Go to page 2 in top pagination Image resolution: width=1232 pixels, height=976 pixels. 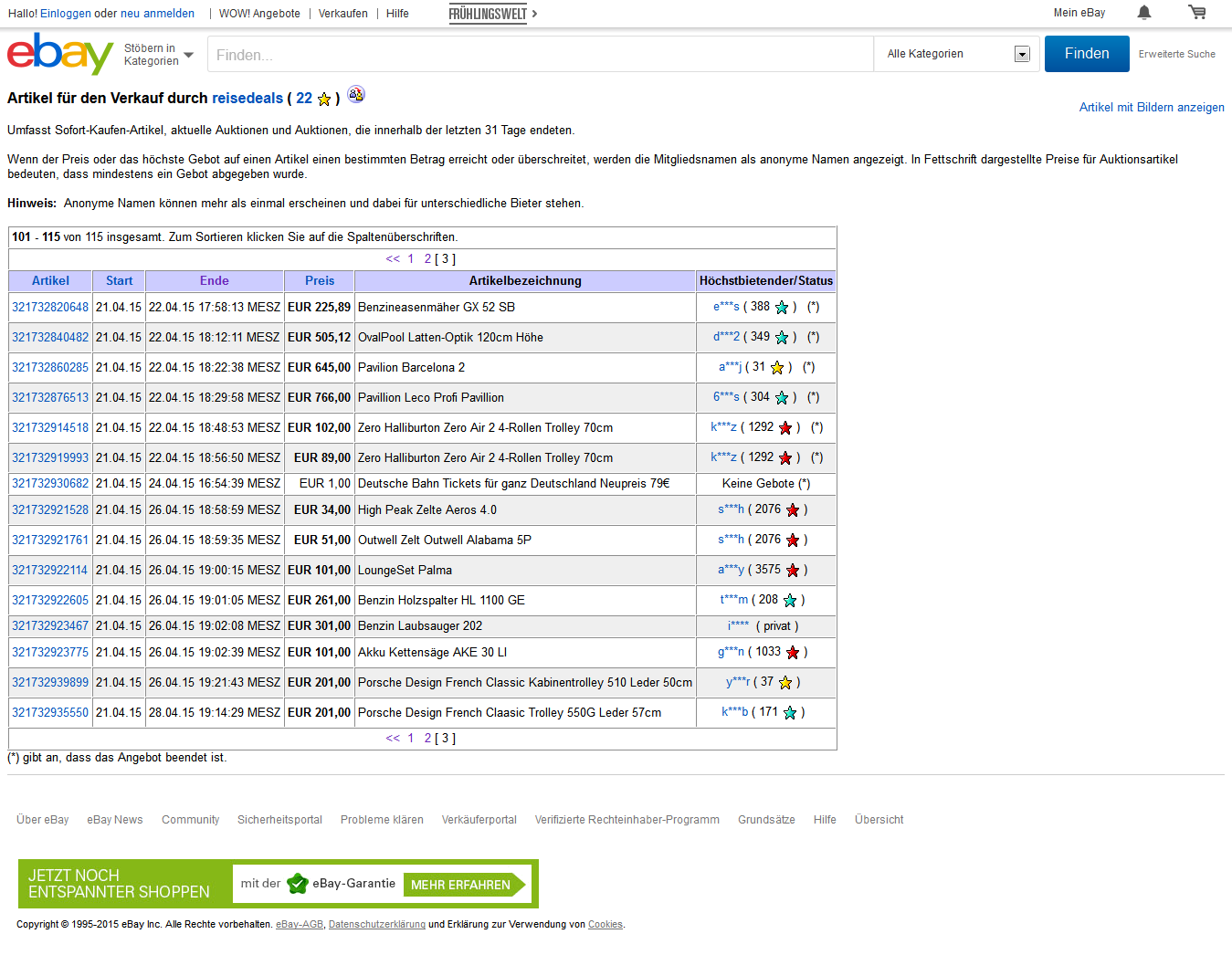pos(427,258)
